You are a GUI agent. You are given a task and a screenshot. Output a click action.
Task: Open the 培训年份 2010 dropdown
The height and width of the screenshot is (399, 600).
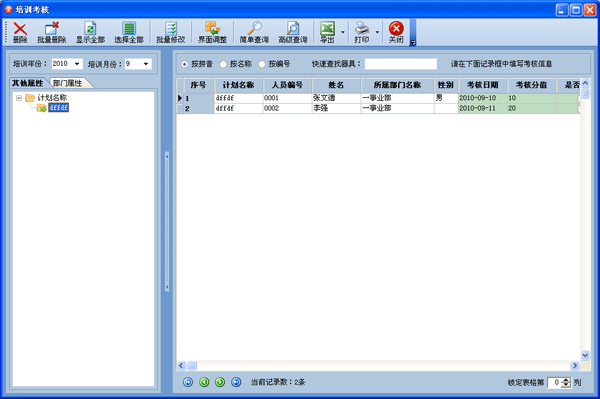pos(77,64)
